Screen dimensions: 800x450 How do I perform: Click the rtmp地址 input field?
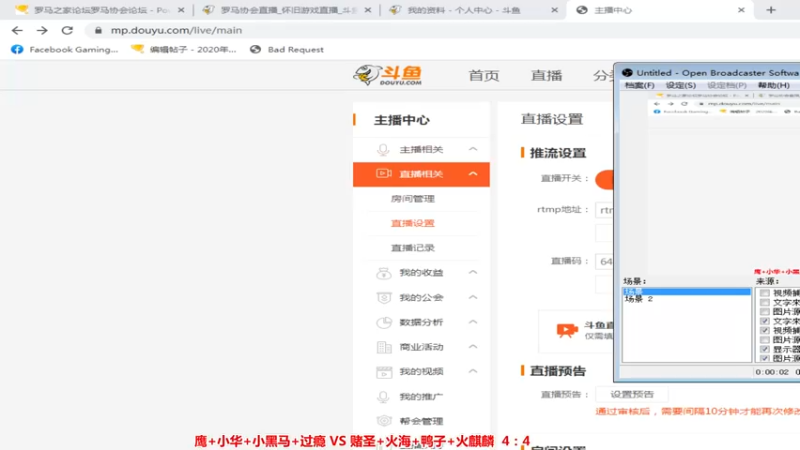(605, 210)
